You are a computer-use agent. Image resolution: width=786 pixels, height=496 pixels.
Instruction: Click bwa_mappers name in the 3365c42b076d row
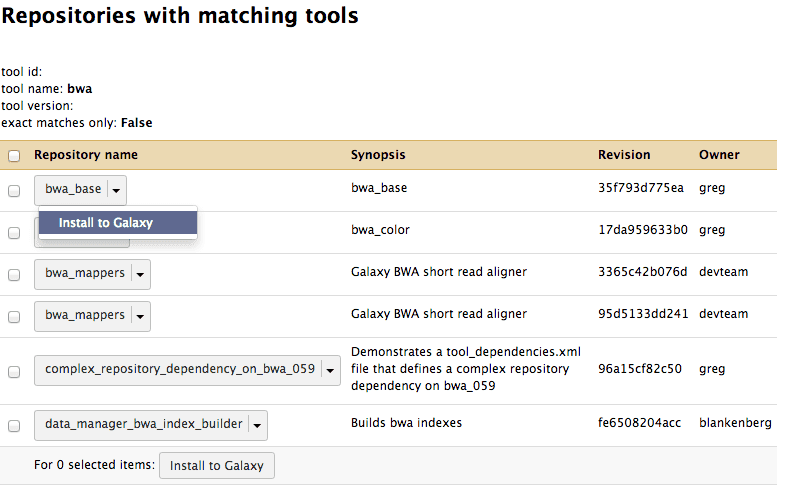(x=85, y=273)
